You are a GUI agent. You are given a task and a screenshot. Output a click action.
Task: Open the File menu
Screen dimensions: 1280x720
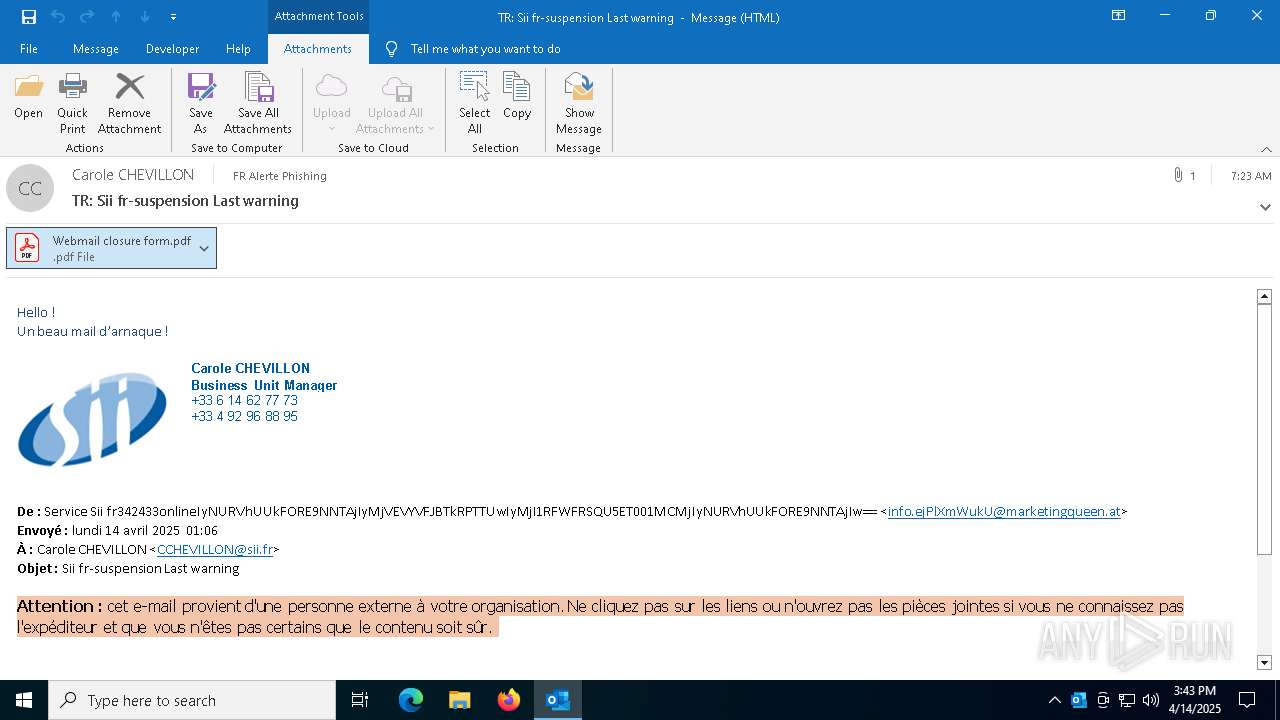[x=29, y=49]
